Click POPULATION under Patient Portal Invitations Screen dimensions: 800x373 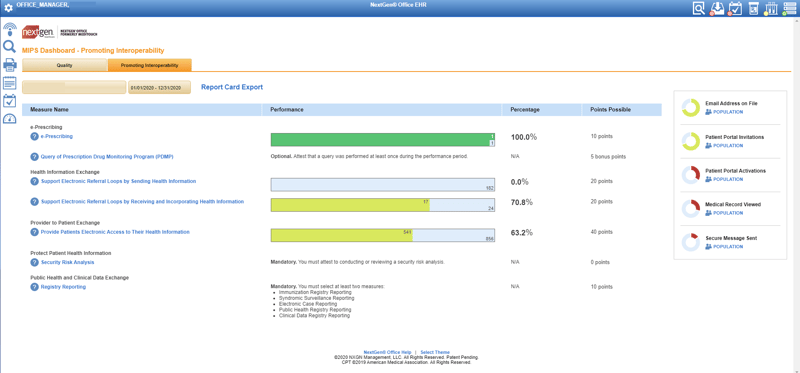point(724,145)
